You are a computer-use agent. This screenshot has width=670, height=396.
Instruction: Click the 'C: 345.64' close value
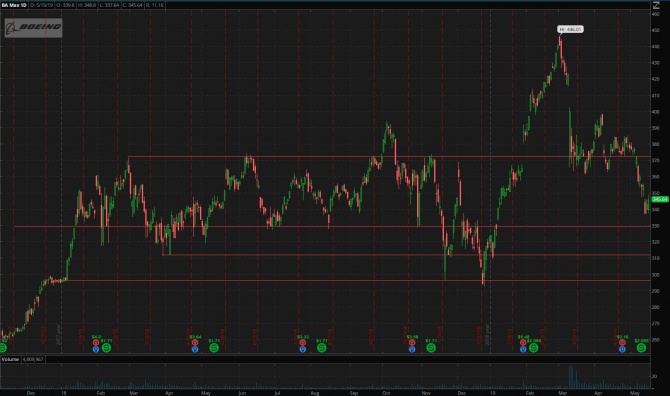[x=132, y=5]
